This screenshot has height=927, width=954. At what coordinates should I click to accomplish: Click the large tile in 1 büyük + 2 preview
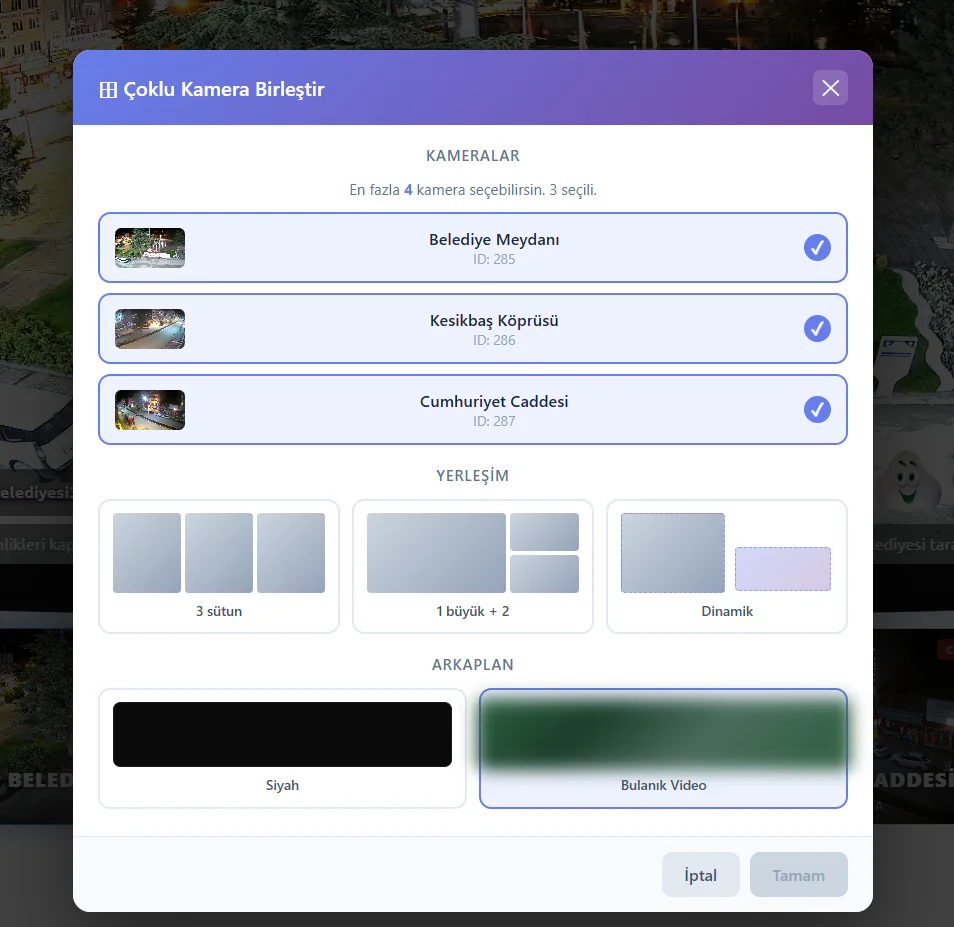(x=436, y=552)
